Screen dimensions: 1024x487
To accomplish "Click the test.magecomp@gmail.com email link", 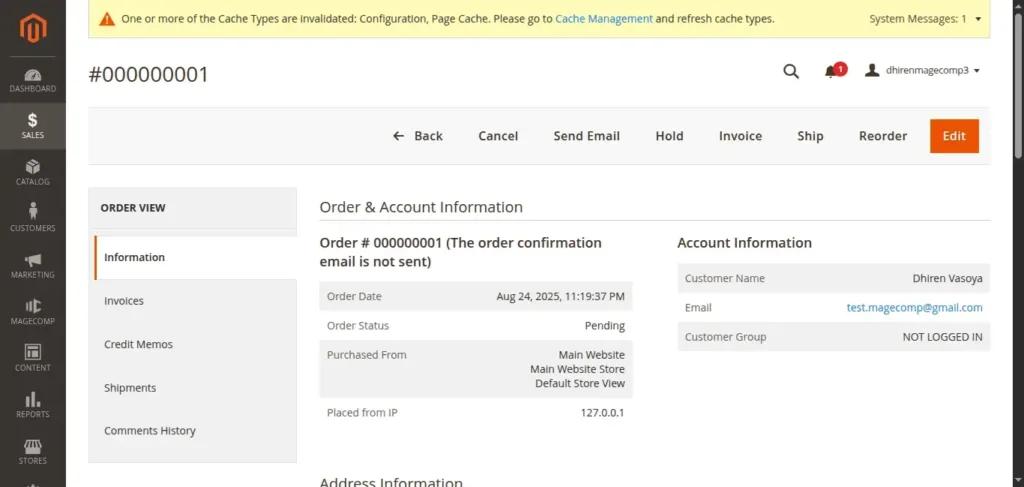I will pos(914,308).
